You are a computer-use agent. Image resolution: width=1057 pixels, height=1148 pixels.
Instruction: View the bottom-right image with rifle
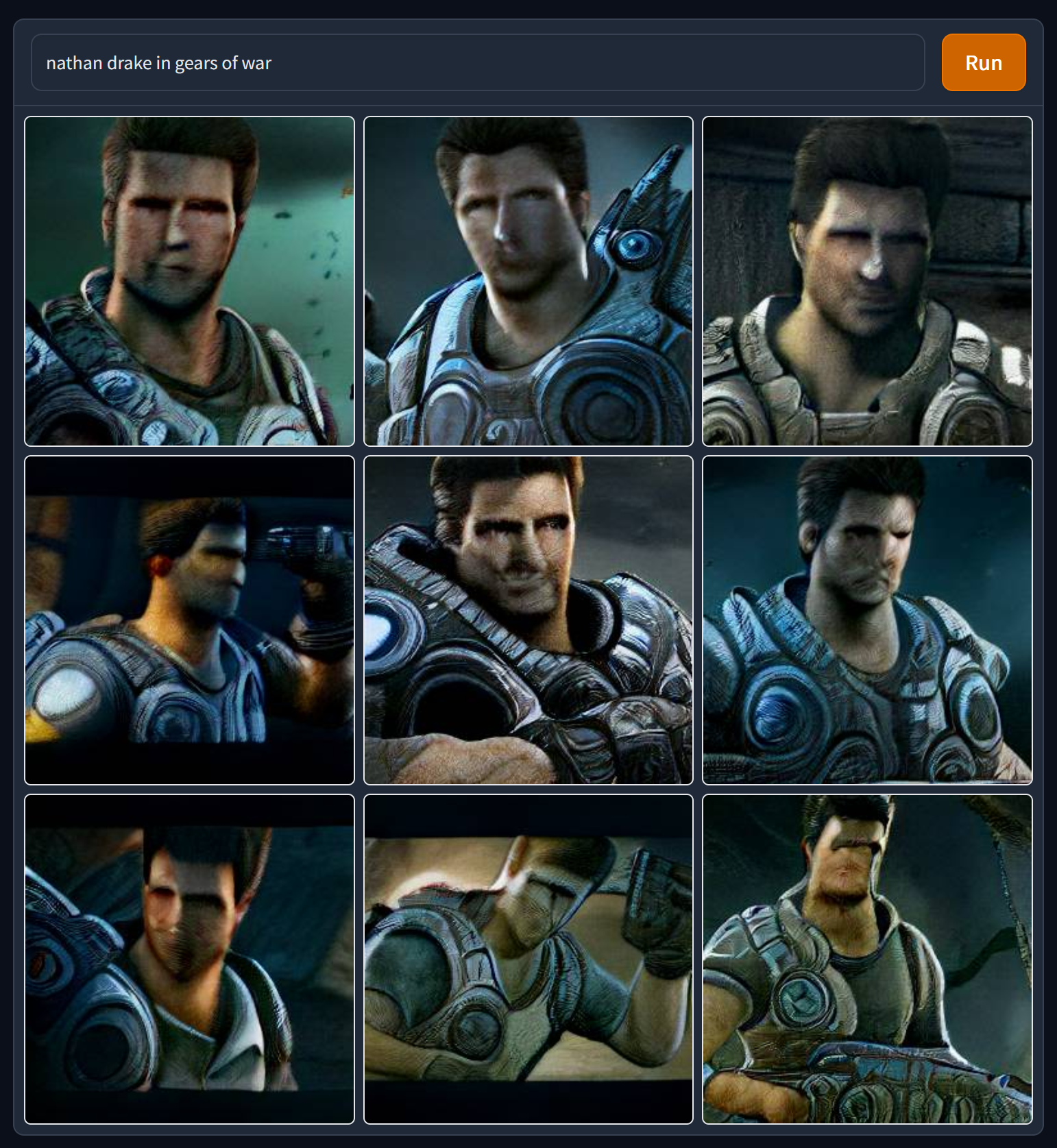867,959
